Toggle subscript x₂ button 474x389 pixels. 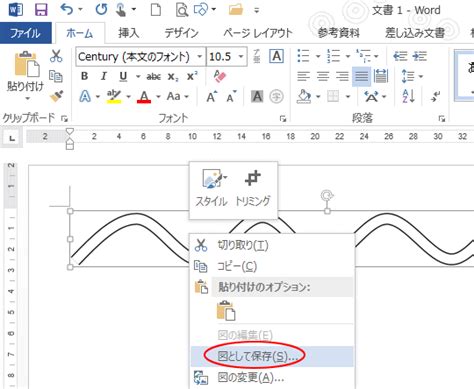point(173,77)
